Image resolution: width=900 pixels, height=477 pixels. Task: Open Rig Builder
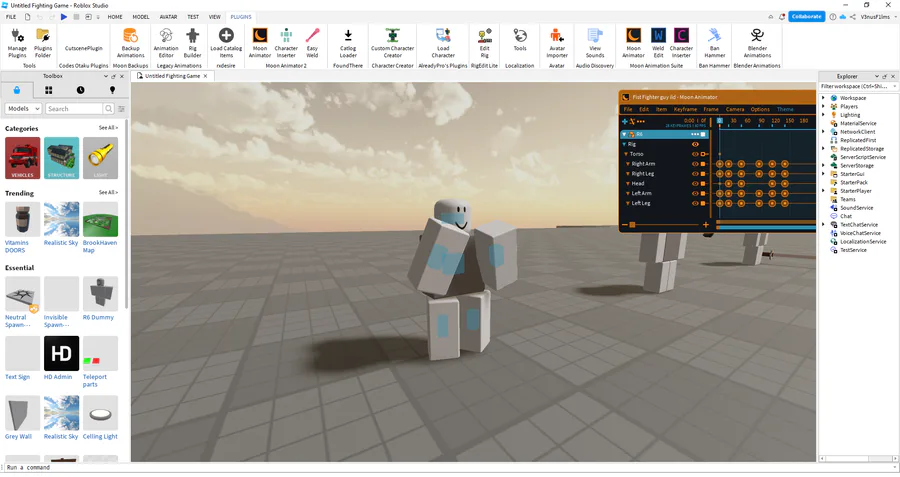(192, 43)
